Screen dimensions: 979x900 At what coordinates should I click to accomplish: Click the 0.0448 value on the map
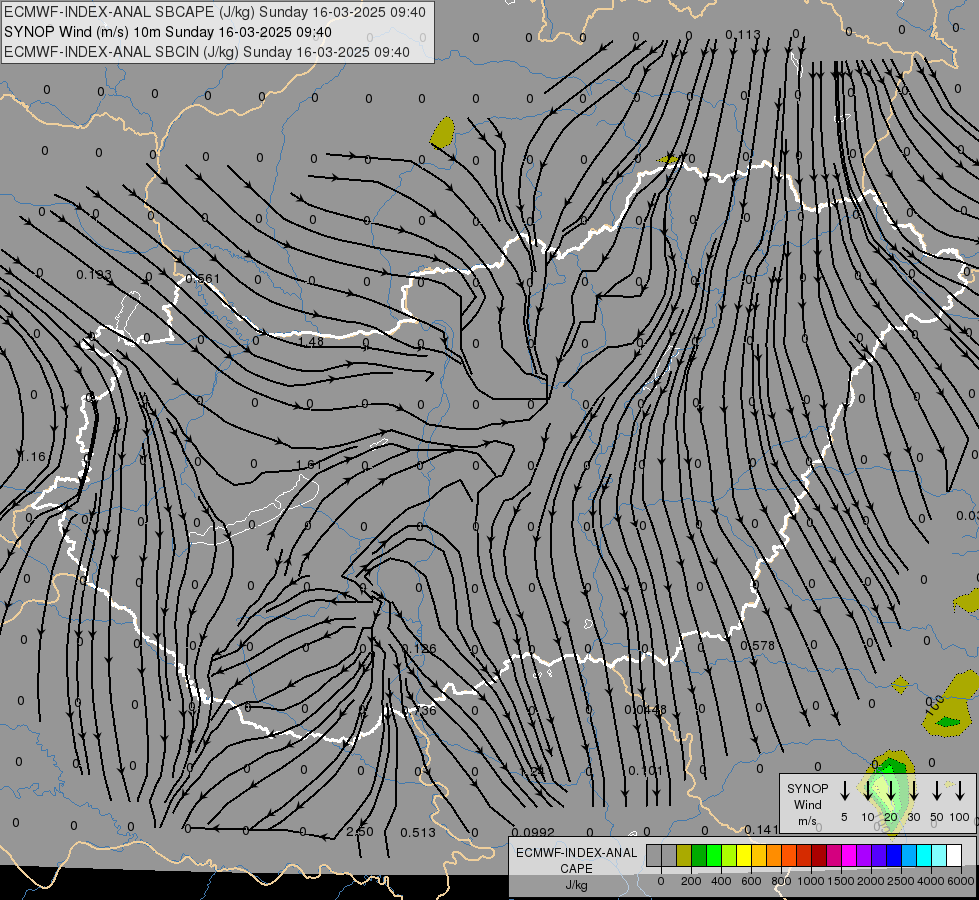pos(646,710)
